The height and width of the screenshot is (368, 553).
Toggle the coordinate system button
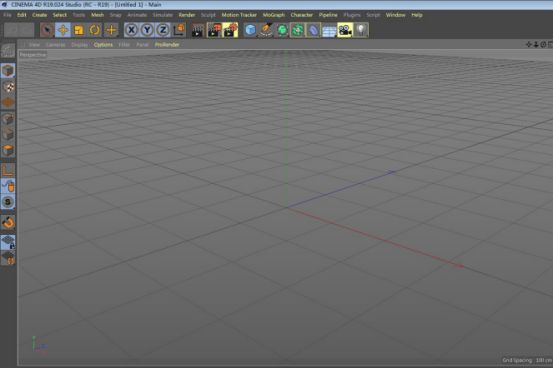(x=179, y=30)
